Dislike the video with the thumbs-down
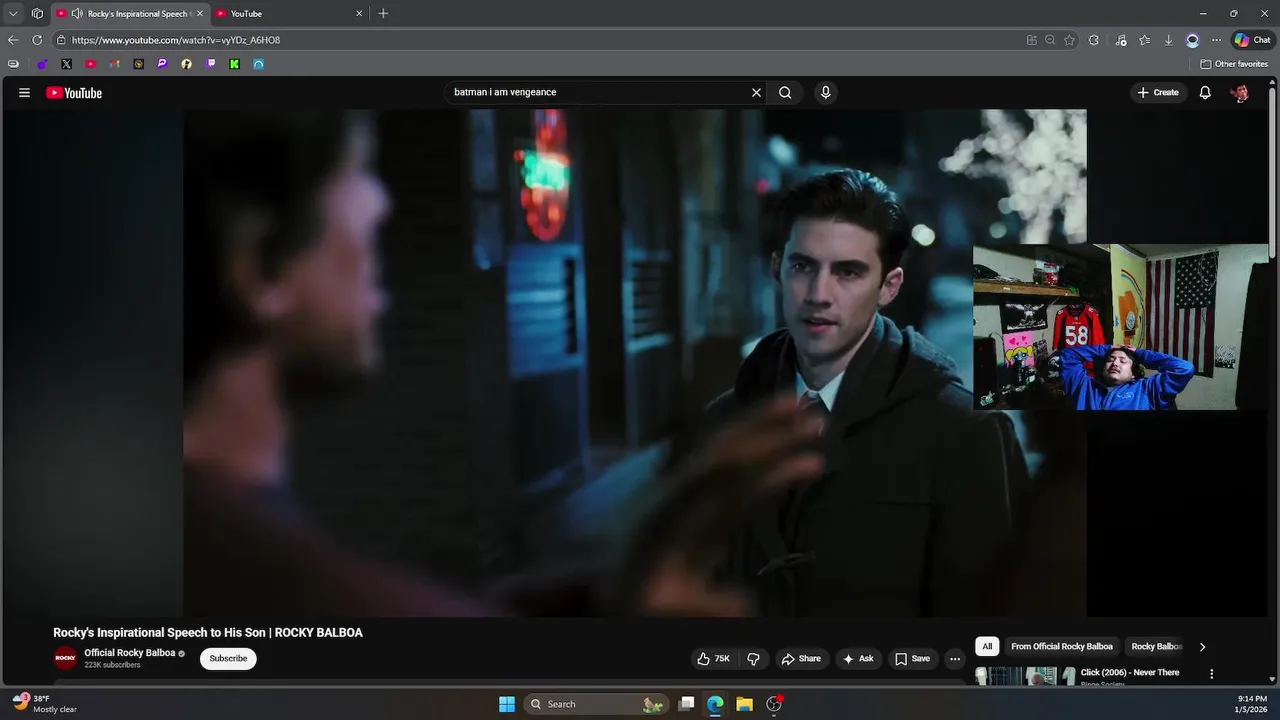Screen dimensions: 1280x720 tap(753, 658)
